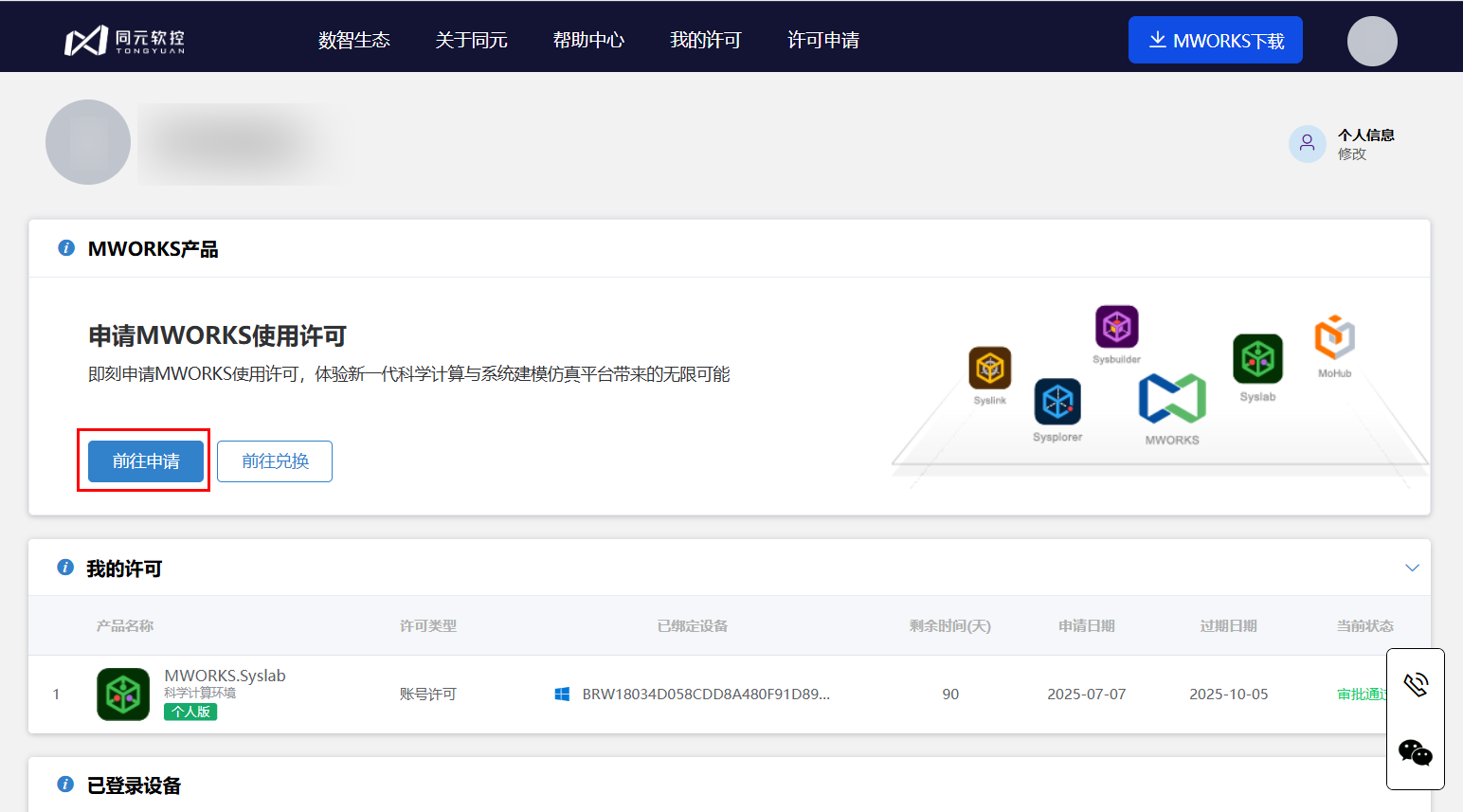
Task: Open the 关于同元 navigation menu
Action: [x=471, y=41]
